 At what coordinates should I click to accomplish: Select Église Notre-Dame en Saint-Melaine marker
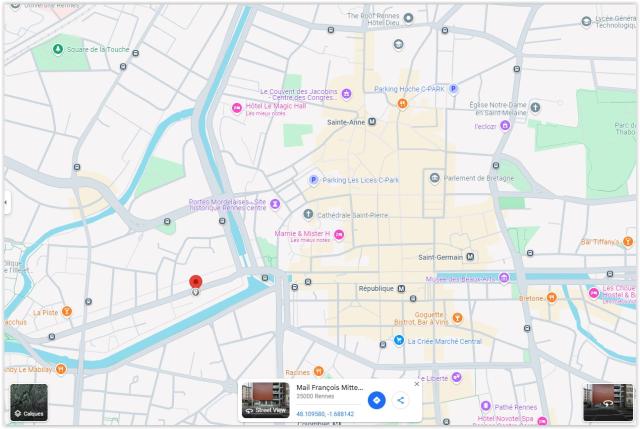pyautogui.click(x=535, y=107)
